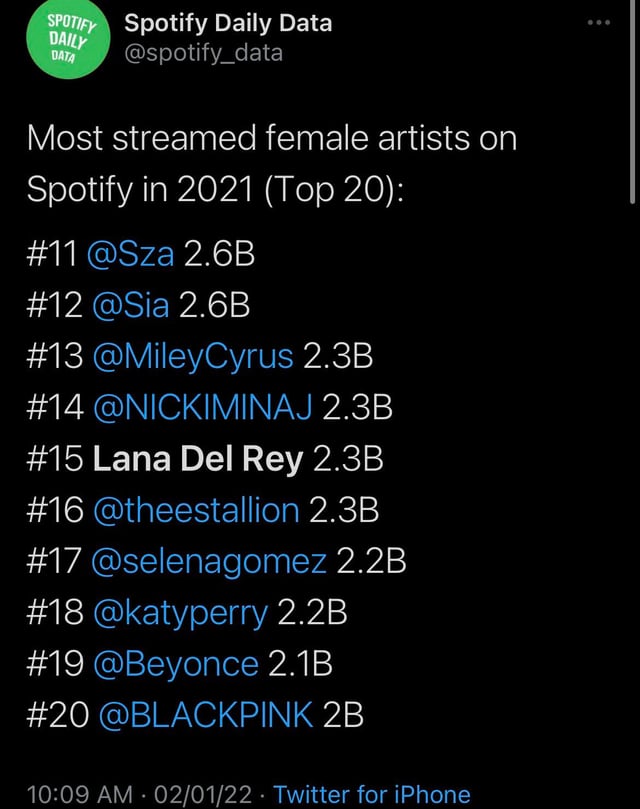Go to the @selenagomez mention
The width and height of the screenshot is (640, 809).
tap(209, 562)
